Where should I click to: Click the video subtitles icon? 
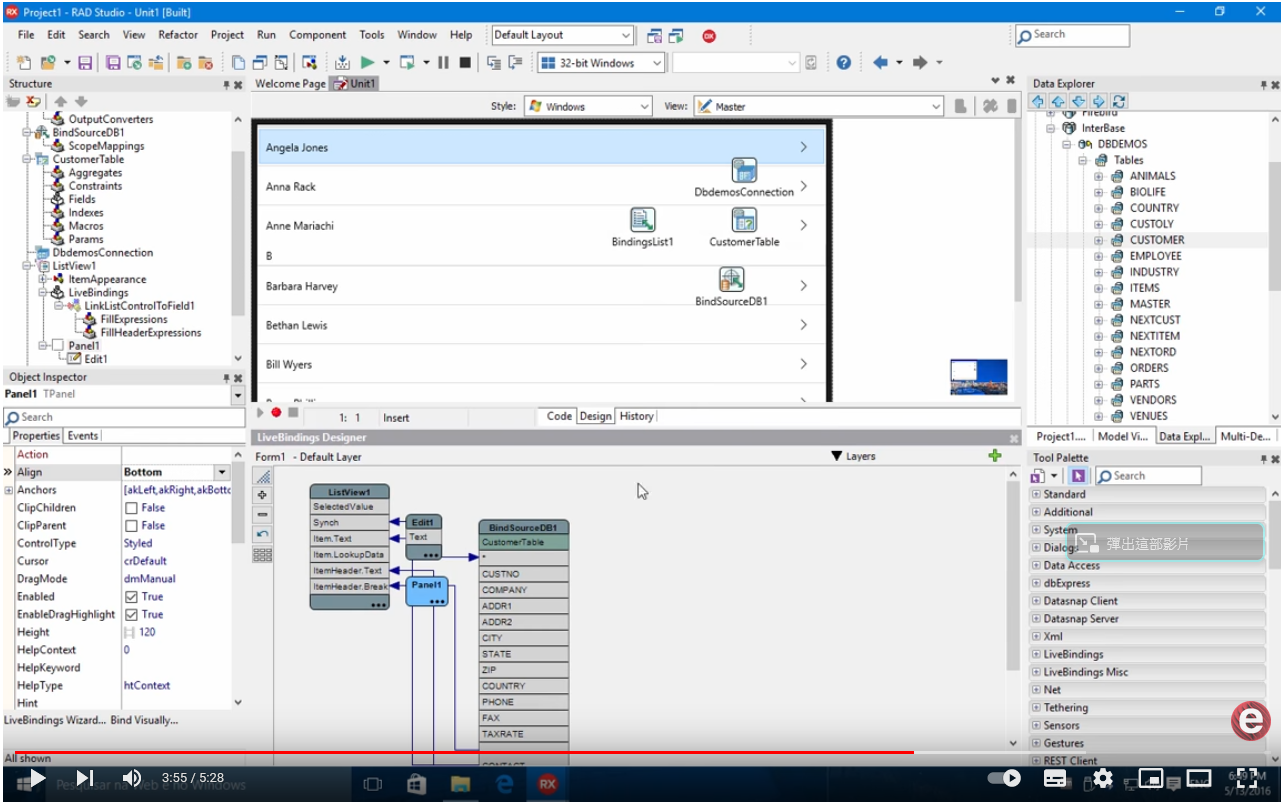click(x=1056, y=778)
